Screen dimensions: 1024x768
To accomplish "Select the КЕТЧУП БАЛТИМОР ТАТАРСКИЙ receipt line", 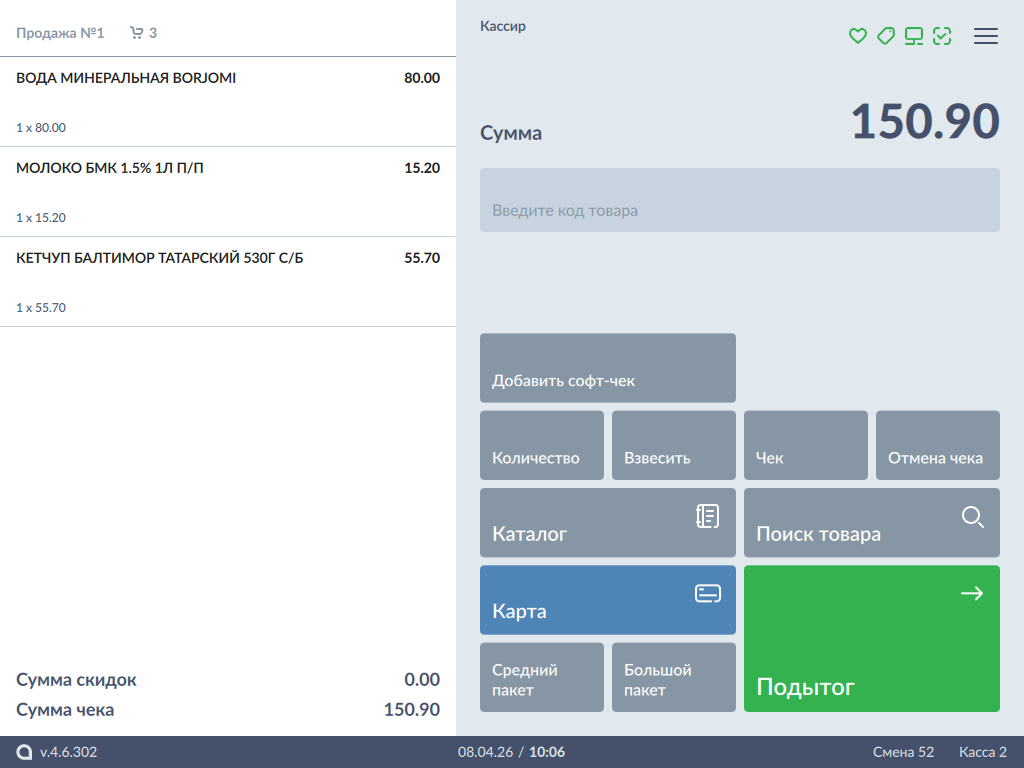I will 228,282.
